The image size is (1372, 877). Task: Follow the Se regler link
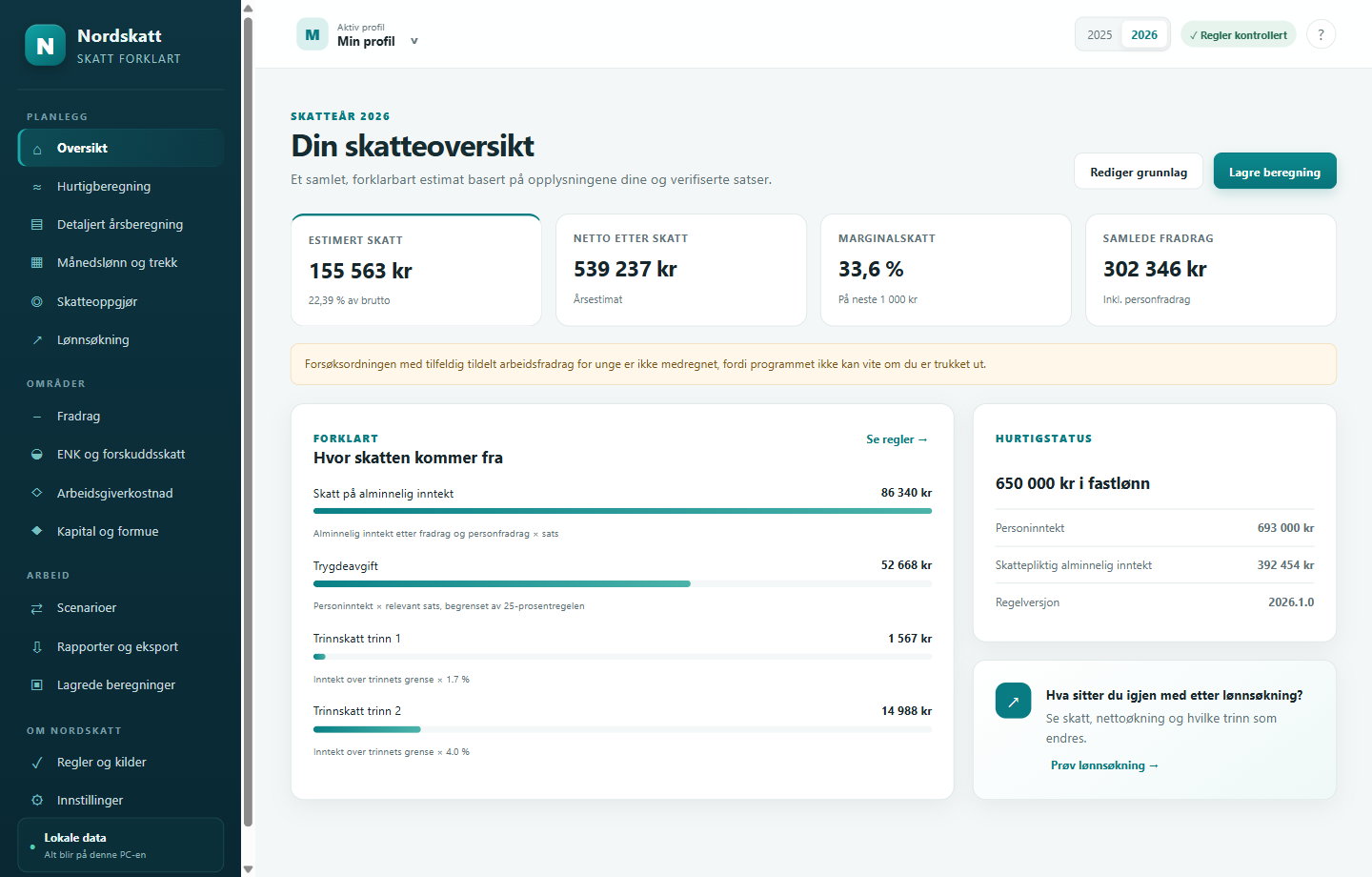(x=897, y=439)
